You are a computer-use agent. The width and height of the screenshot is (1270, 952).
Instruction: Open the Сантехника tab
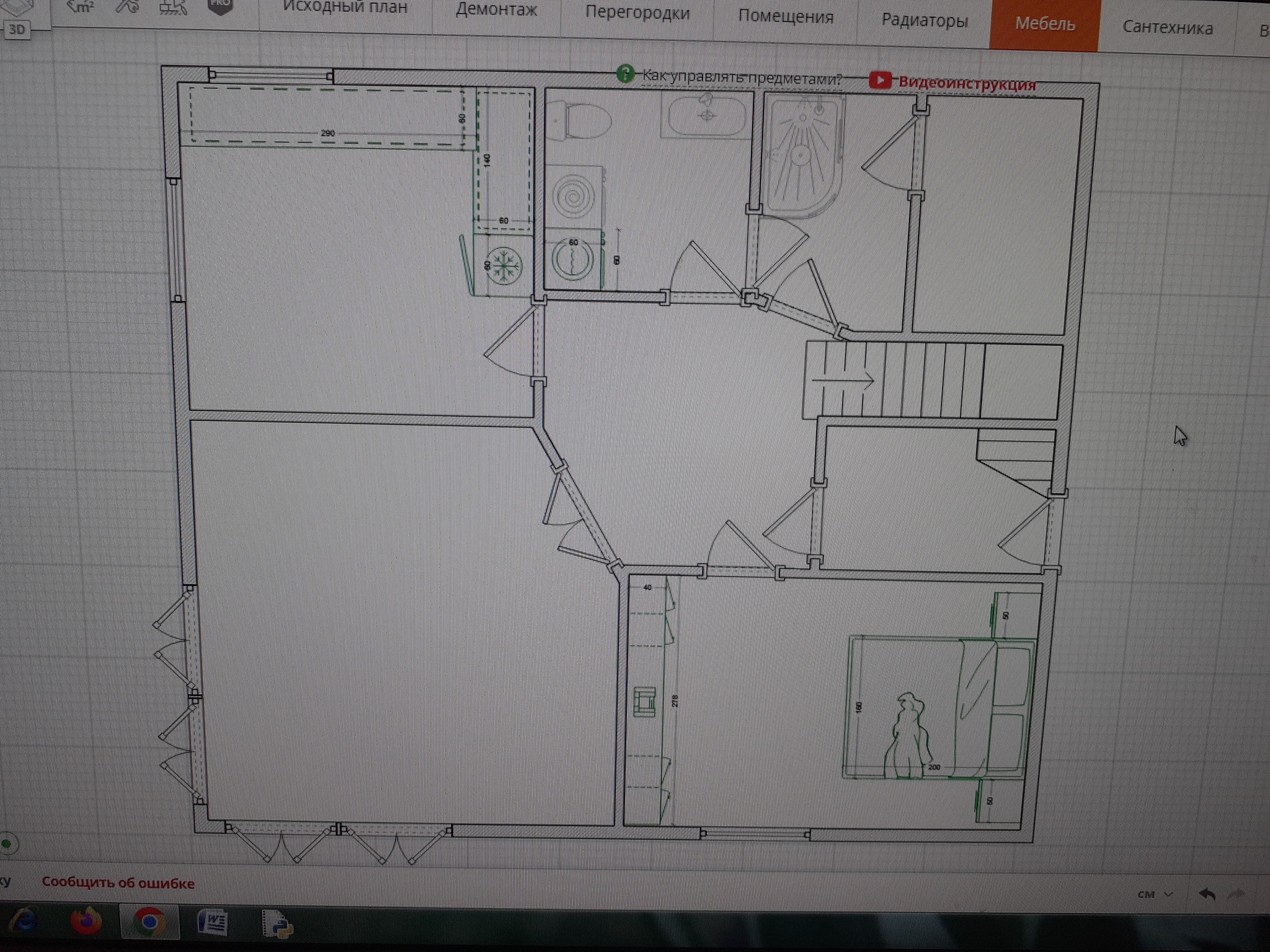click(x=1167, y=28)
